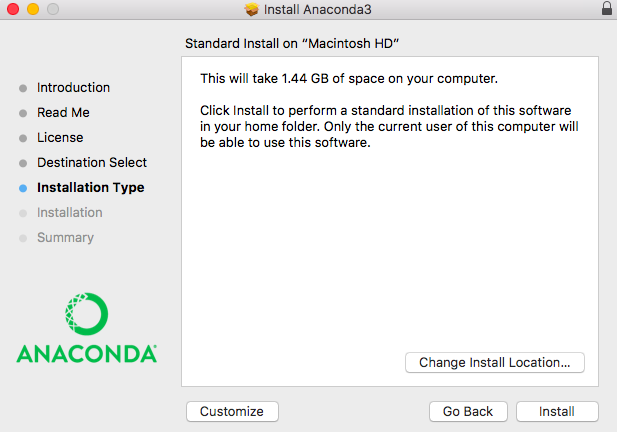Viewport: 617px width, 432px height.
Task: Select the Introduction step label
Action: point(73,88)
